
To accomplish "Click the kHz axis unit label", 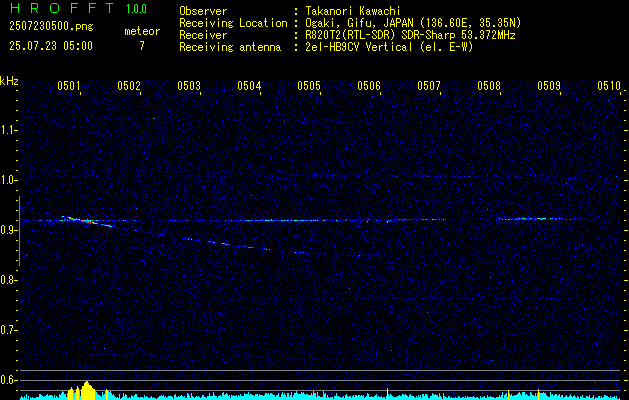I will click(9, 81).
